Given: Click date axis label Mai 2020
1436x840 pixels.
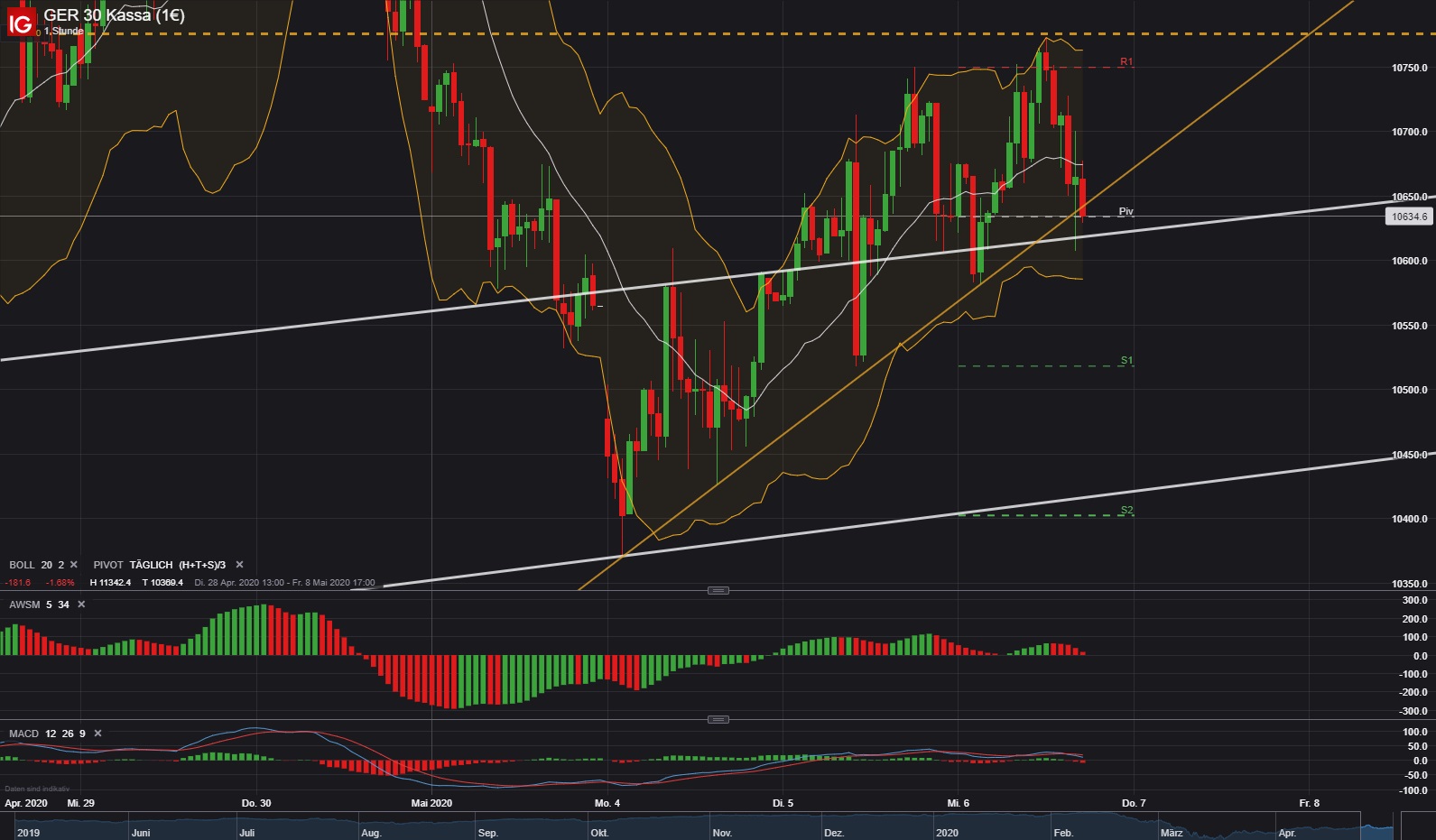Looking at the screenshot, I should point(431,803).
